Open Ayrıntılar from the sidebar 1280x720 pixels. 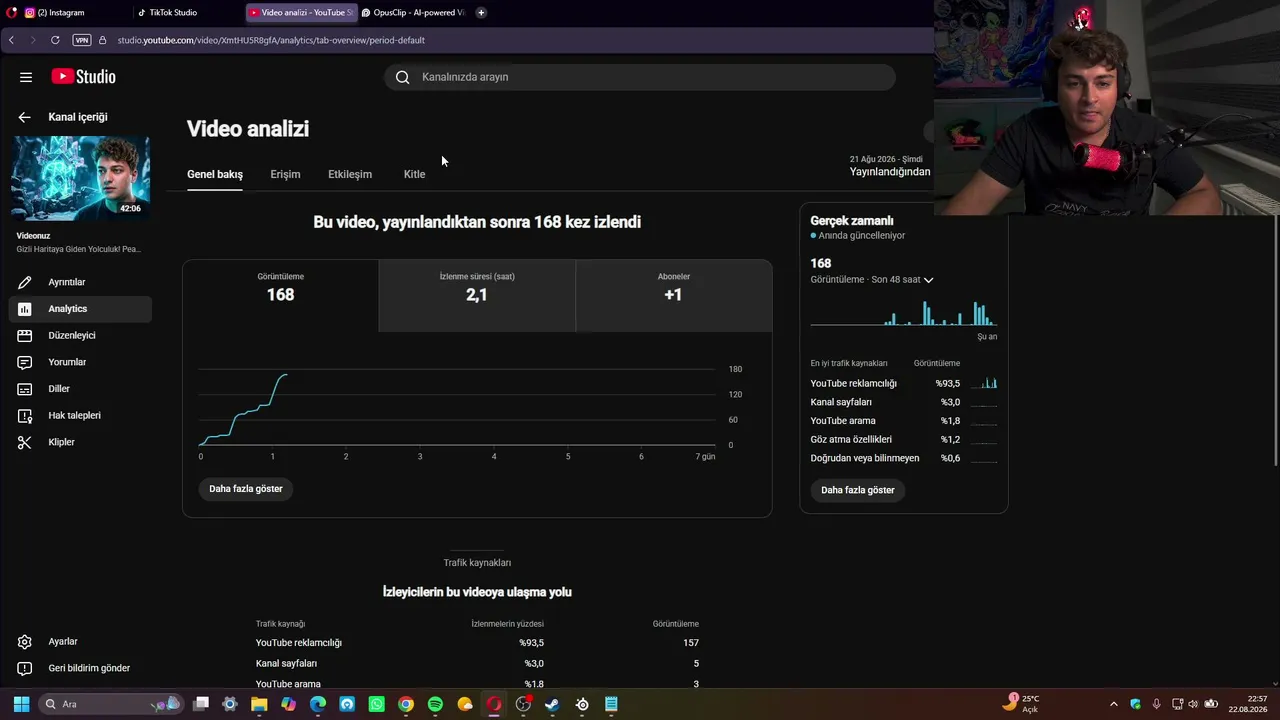(x=80, y=282)
